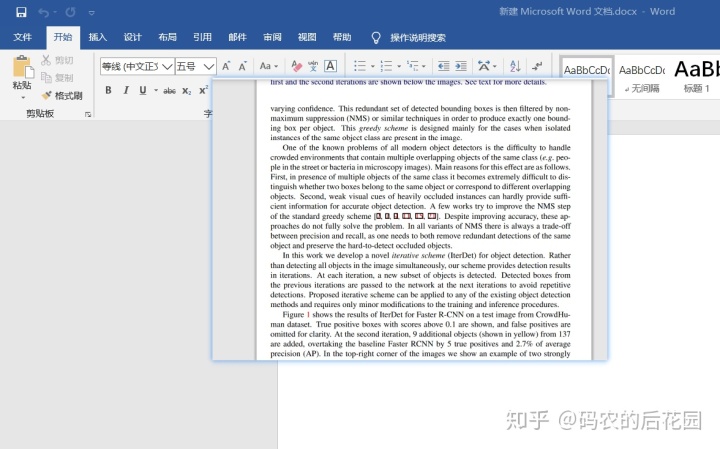Toggle bold formatting

[108, 90]
